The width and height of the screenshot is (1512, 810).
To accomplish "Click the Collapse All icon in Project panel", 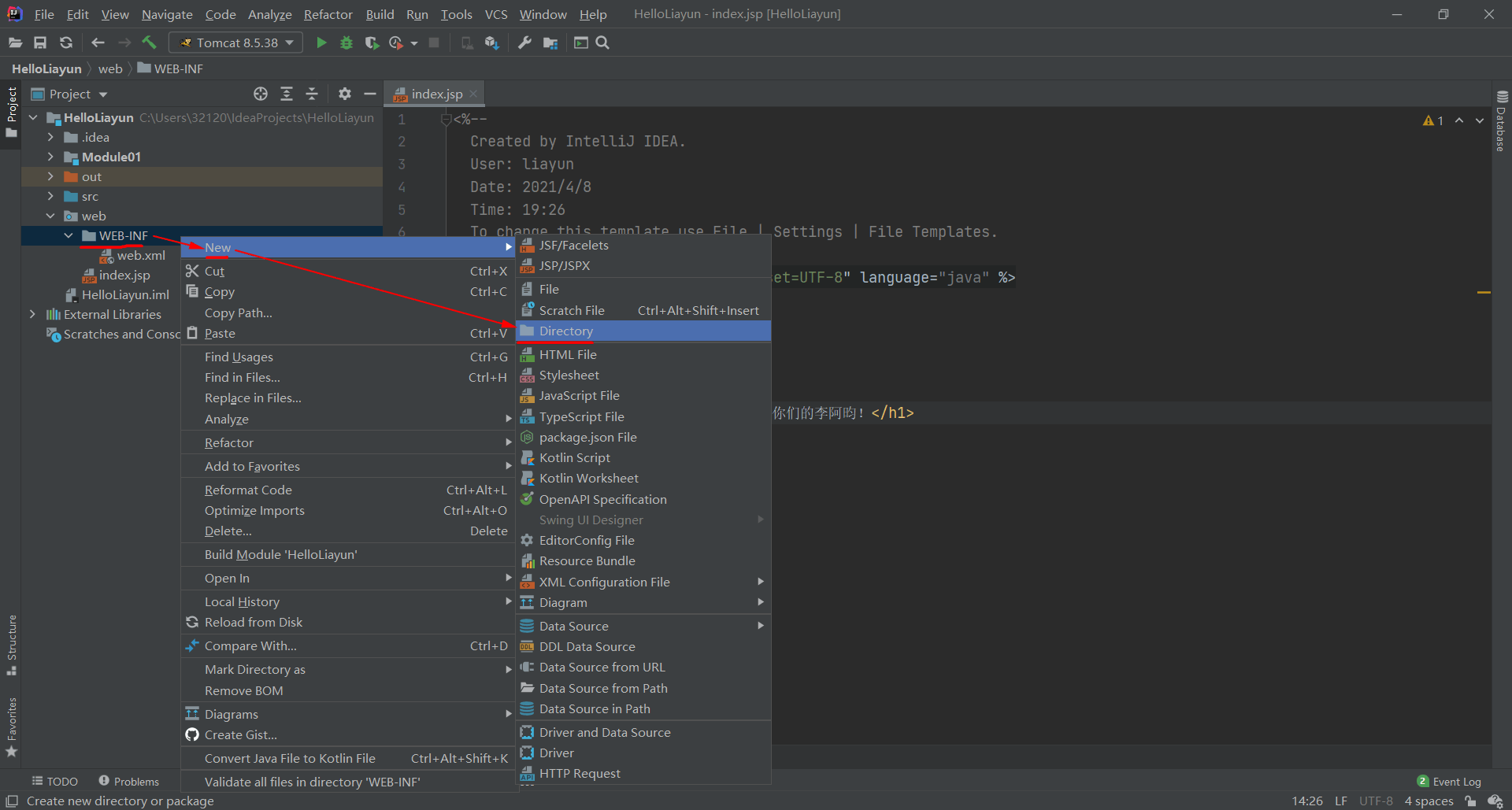I will [312, 94].
